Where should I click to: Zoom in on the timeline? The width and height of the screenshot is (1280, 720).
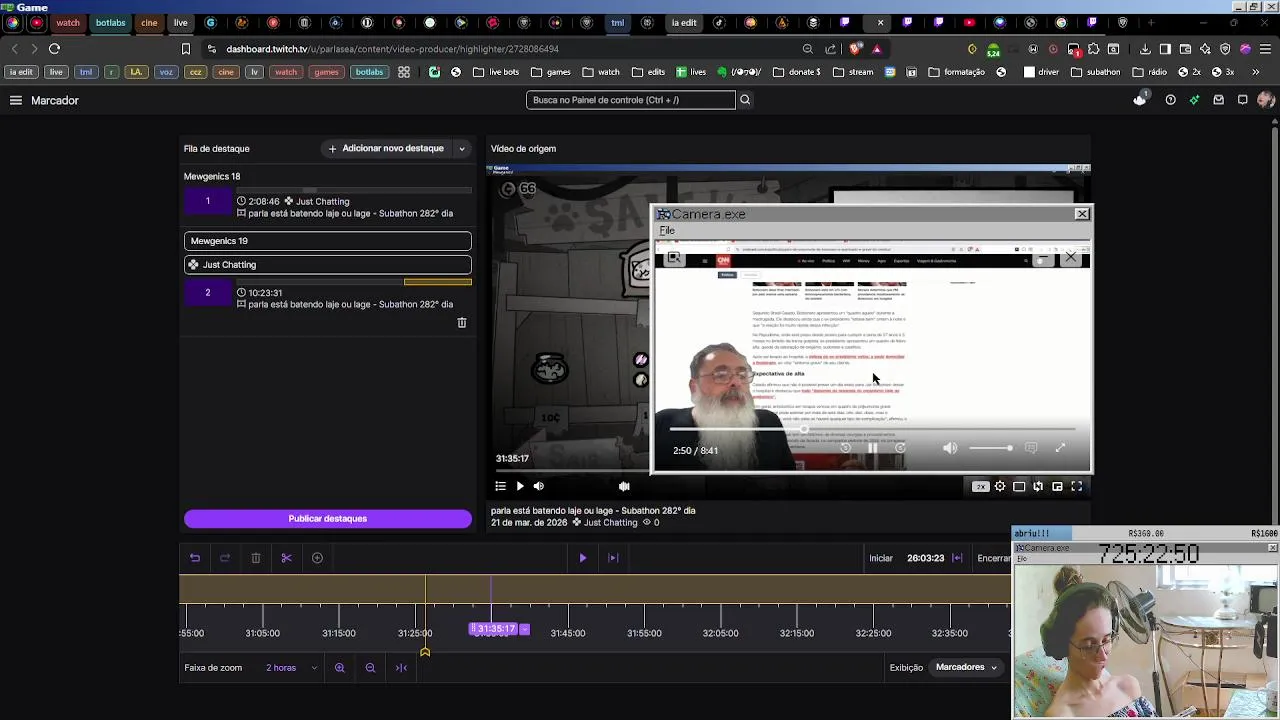(340, 668)
